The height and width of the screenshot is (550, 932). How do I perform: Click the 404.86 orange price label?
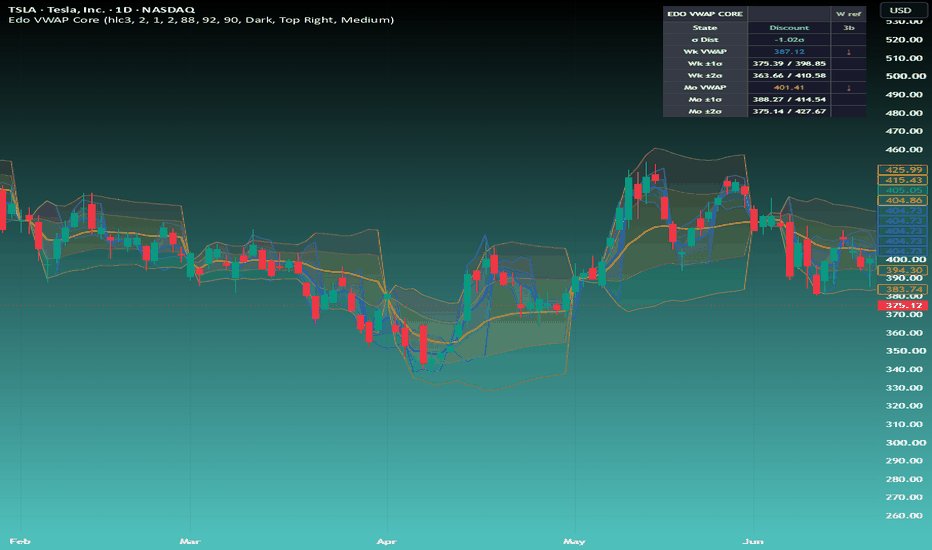coord(903,200)
